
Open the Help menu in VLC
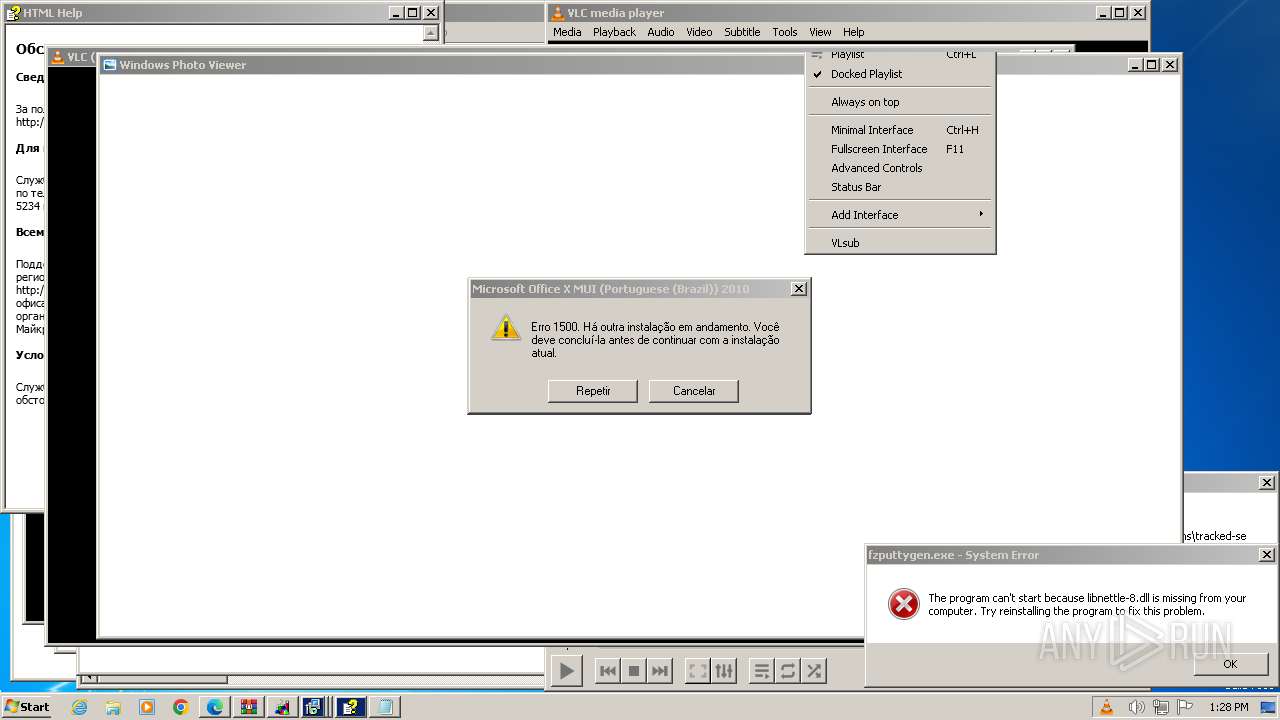pos(853,32)
